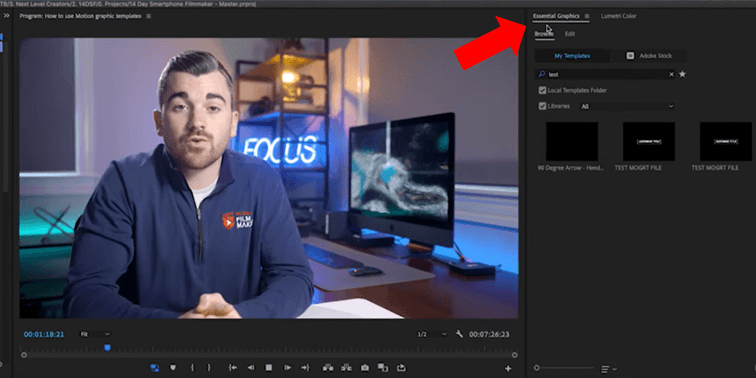Switch to Essential Graphics tab

pyautogui.click(x=556, y=16)
